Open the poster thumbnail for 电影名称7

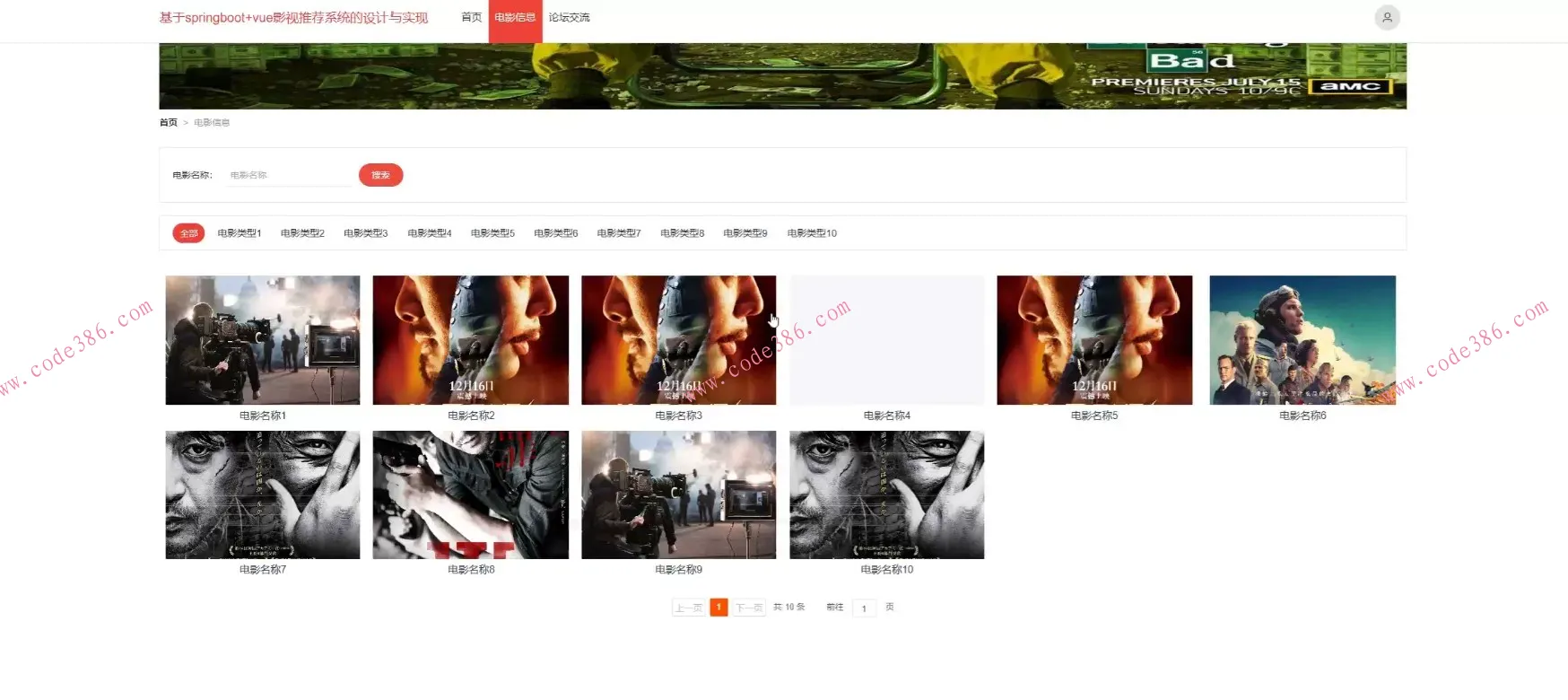pos(263,494)
